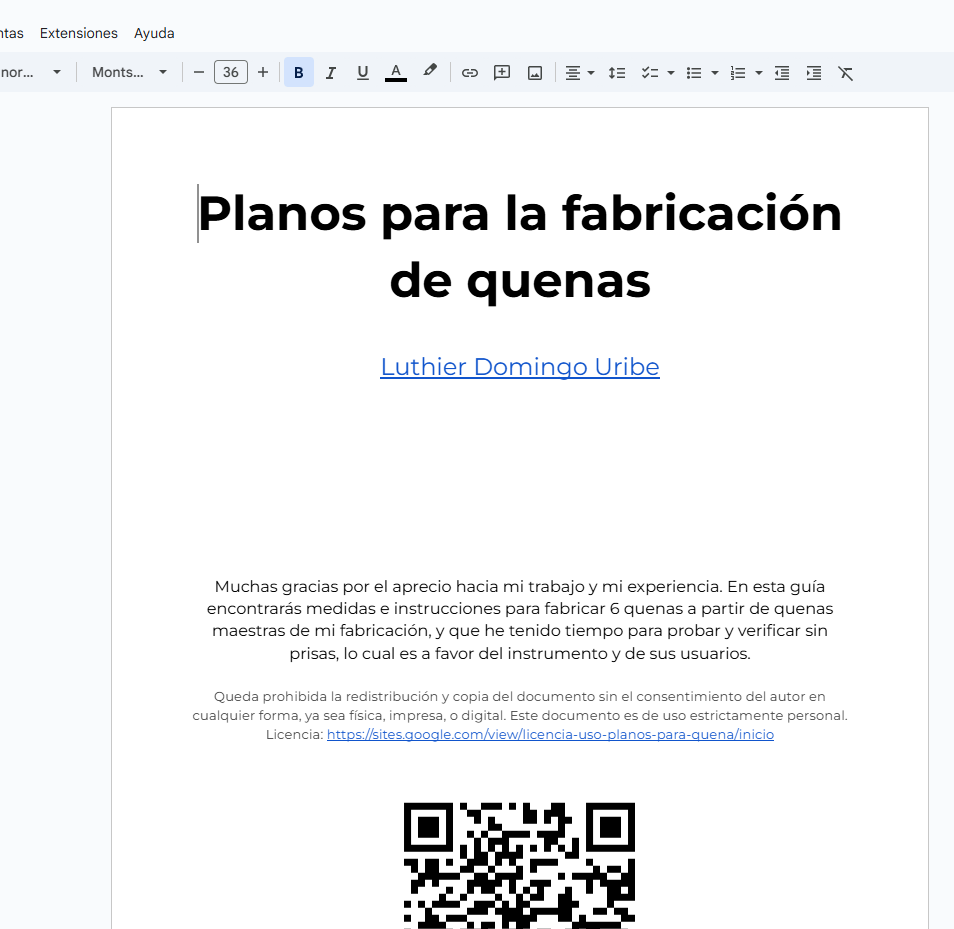This screenshot has height=929, width=954.
Task: Toggle underline formatting
Action: click(363, 72)
